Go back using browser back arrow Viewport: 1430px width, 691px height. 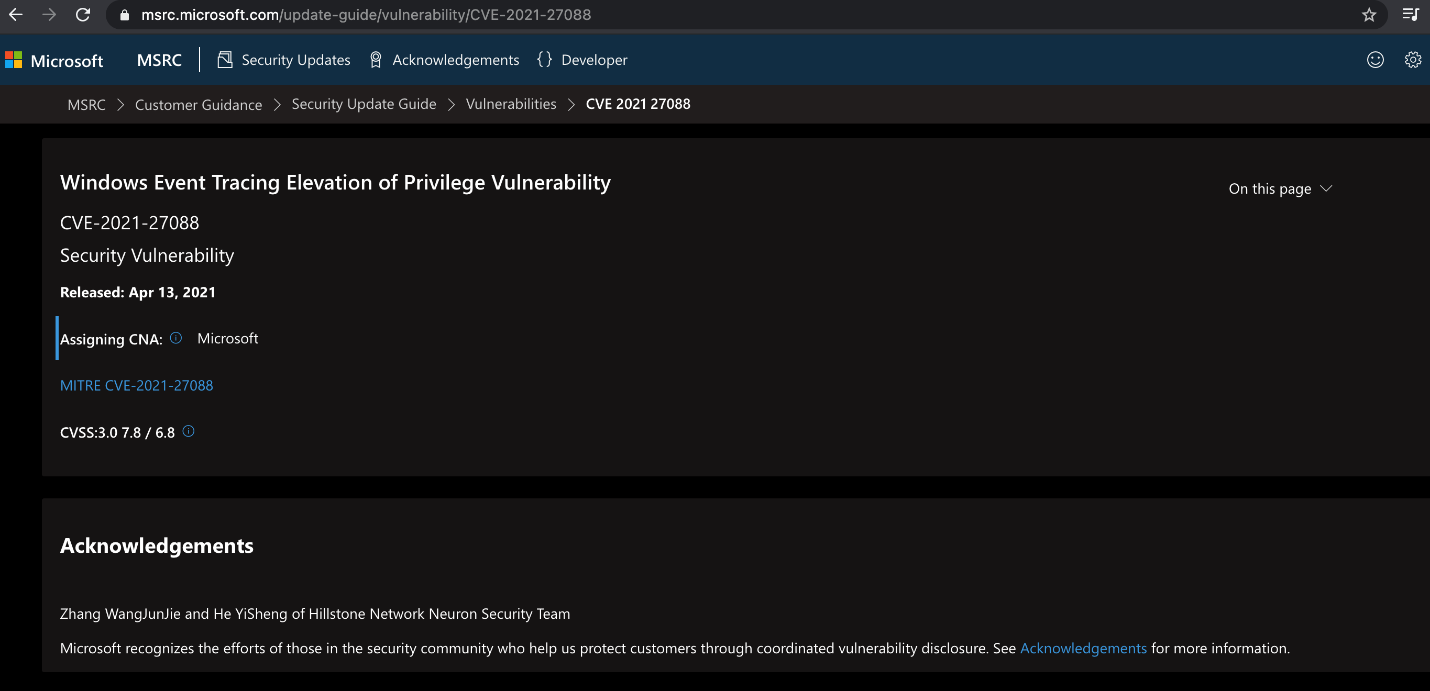[x=16, y=15]
